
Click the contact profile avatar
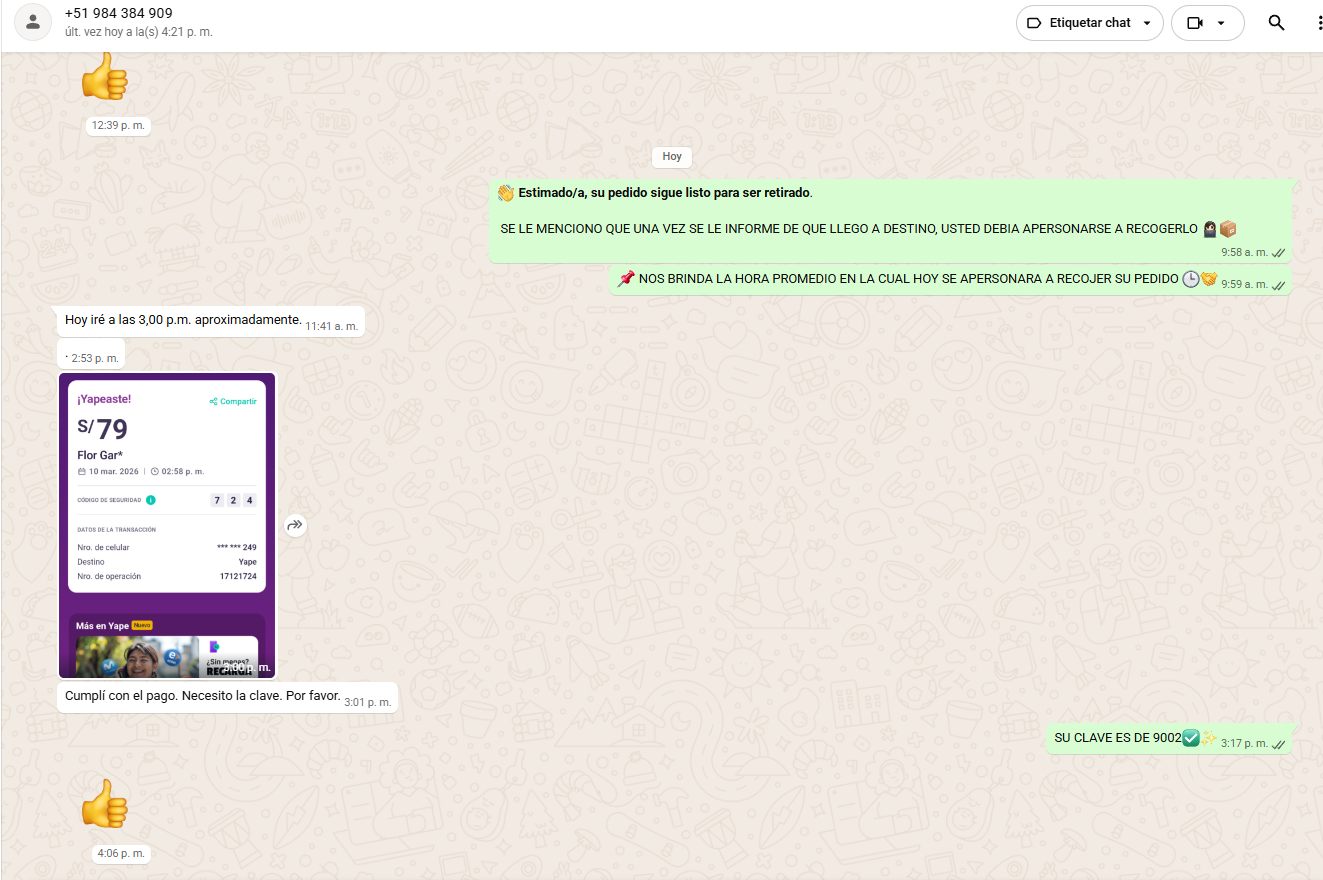pos(33,22)
